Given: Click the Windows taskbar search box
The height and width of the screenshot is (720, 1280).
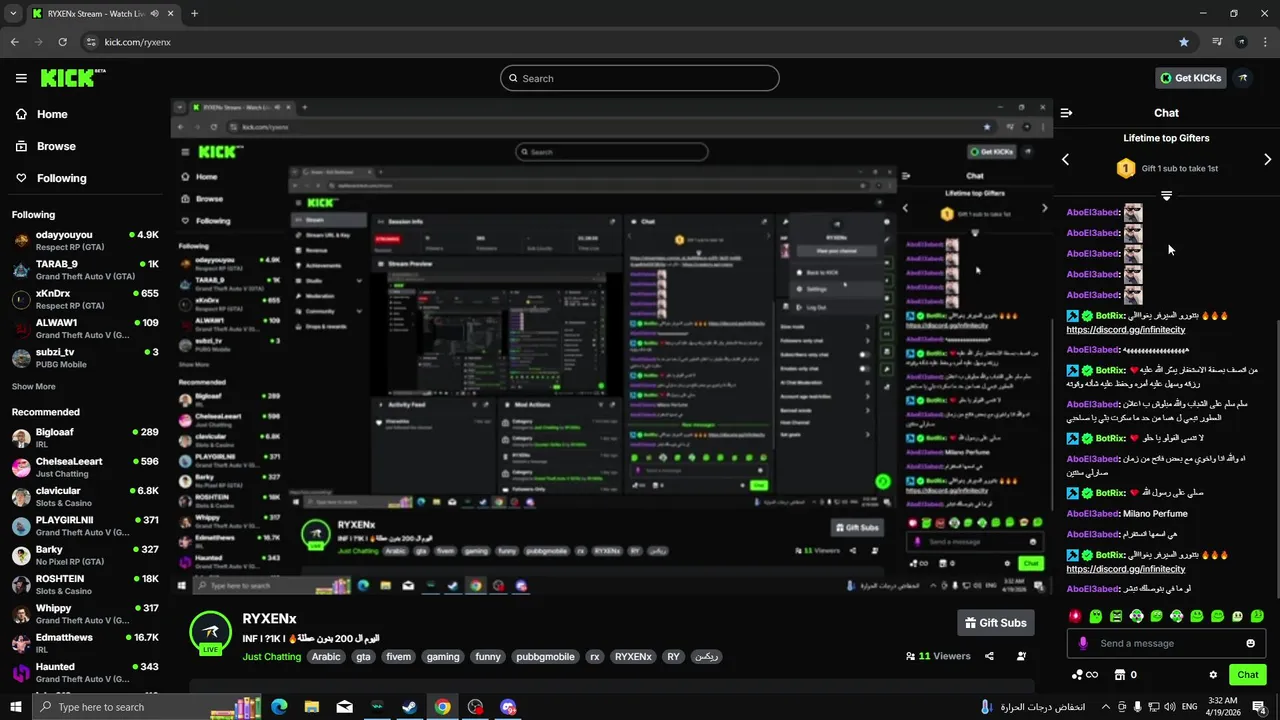Looking at the screenshot, I should coord(148,707).
